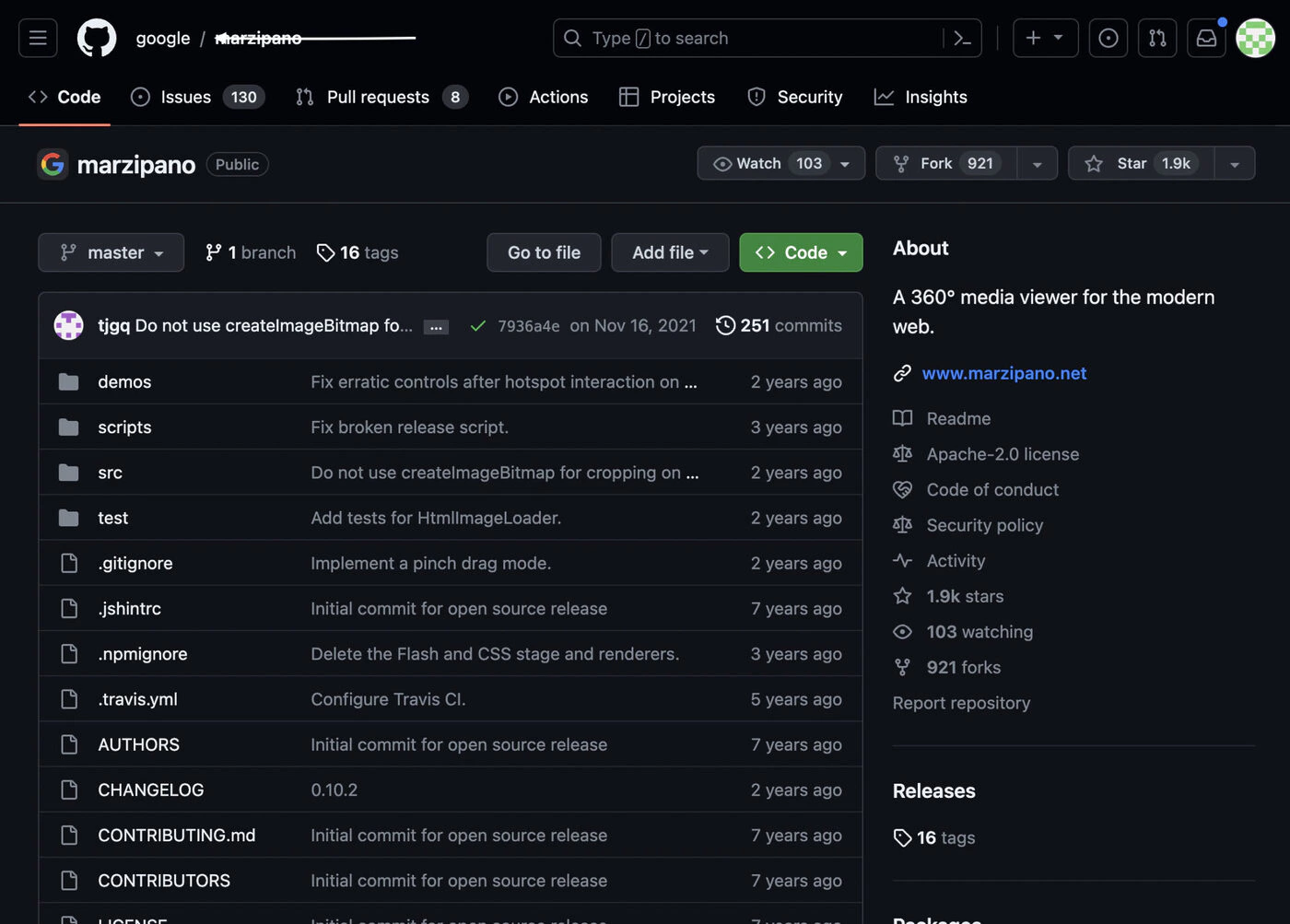Open the issues icon in header
Image resolution: width=1290 pixels, height=924 pixels.
(1108, 38)
